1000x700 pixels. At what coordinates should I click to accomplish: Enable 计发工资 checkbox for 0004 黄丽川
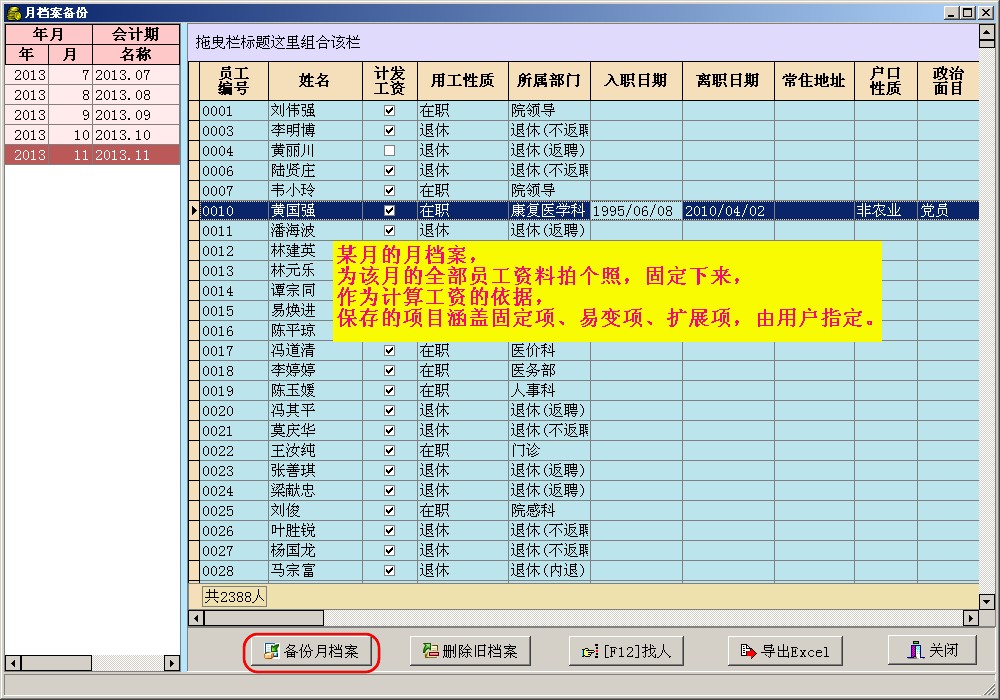tap(389, 151)
